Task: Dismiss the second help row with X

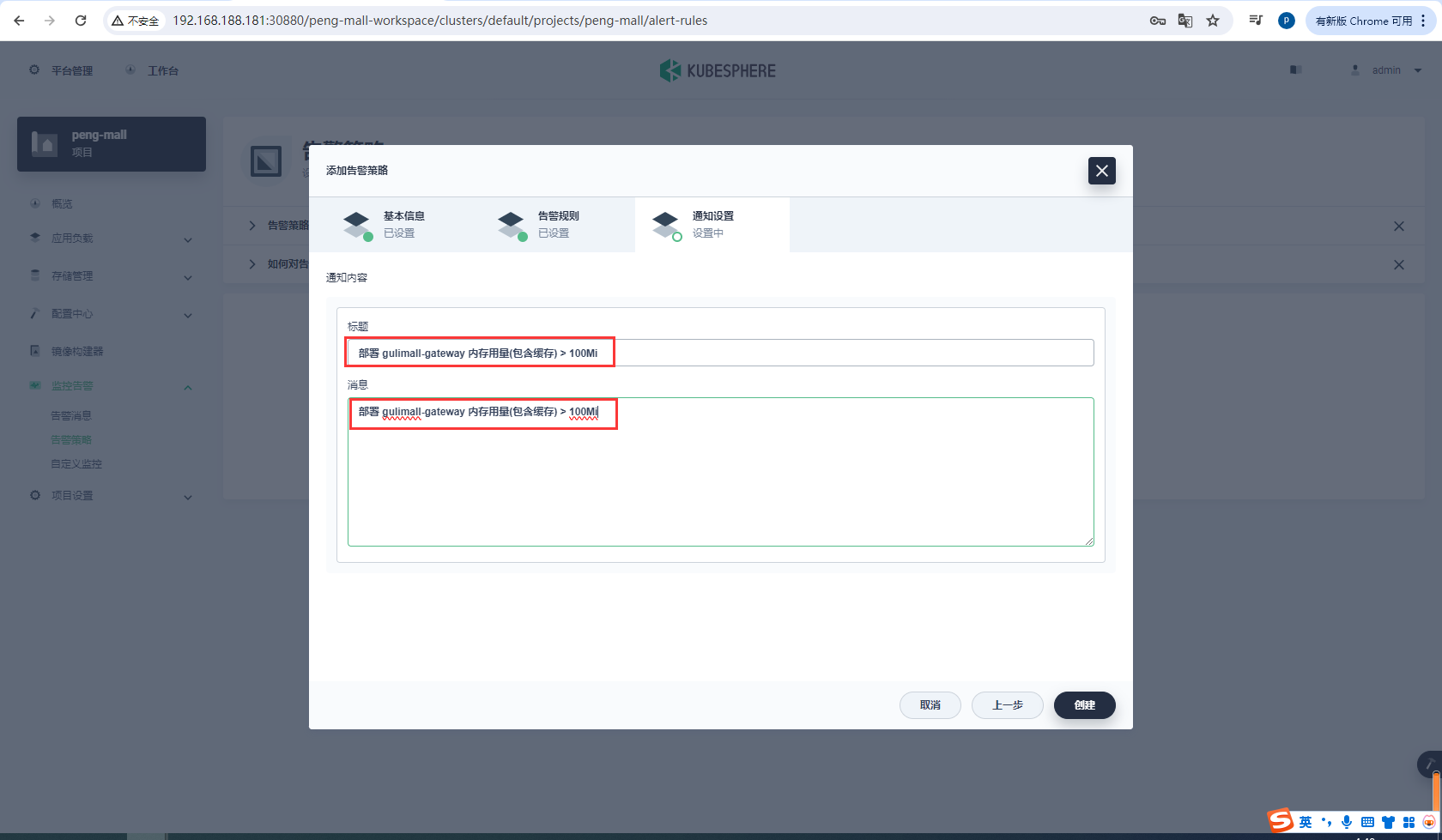Action: coord(1399,265)
